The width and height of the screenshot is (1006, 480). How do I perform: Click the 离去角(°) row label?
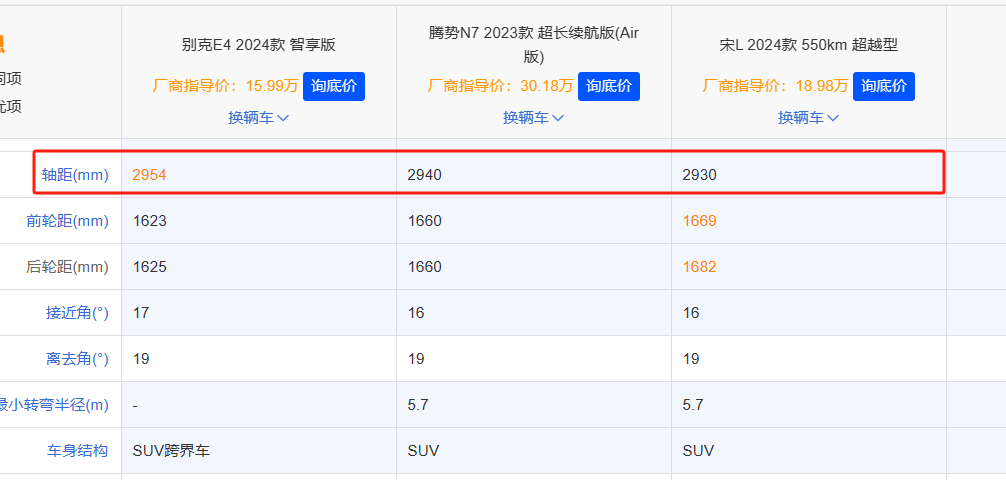click(x=77, y=359)
